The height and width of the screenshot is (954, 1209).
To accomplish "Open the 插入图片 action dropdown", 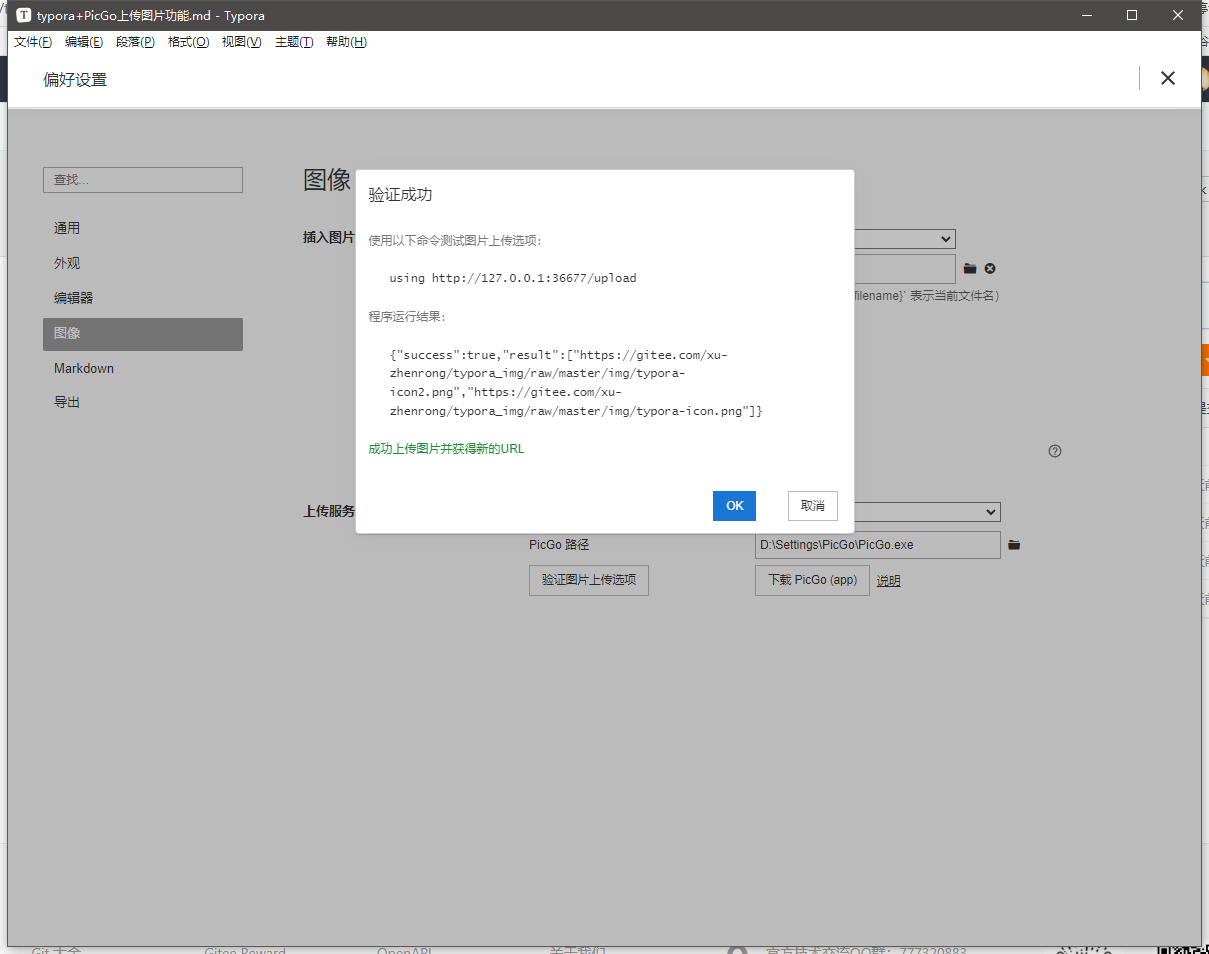I will 904,239.
